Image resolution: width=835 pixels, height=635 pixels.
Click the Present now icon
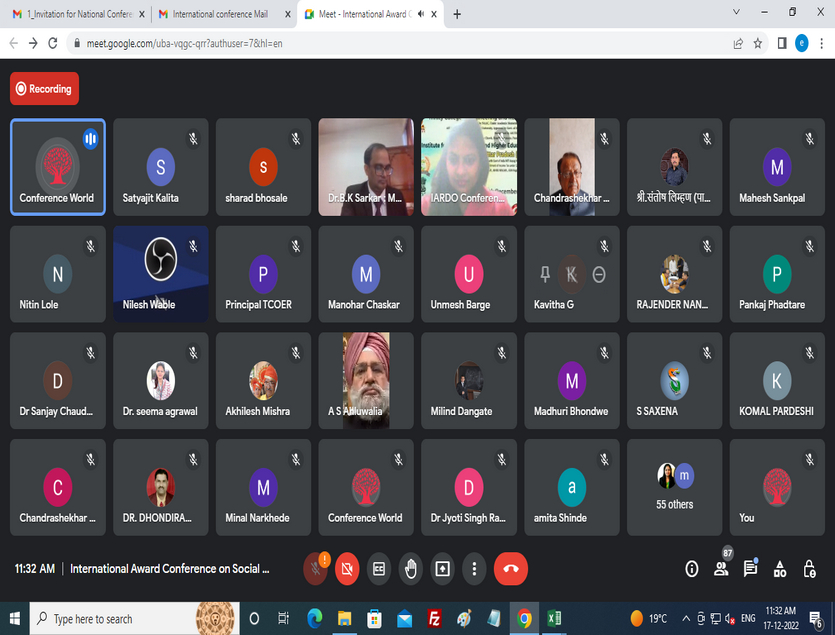(x=443, y=569)
